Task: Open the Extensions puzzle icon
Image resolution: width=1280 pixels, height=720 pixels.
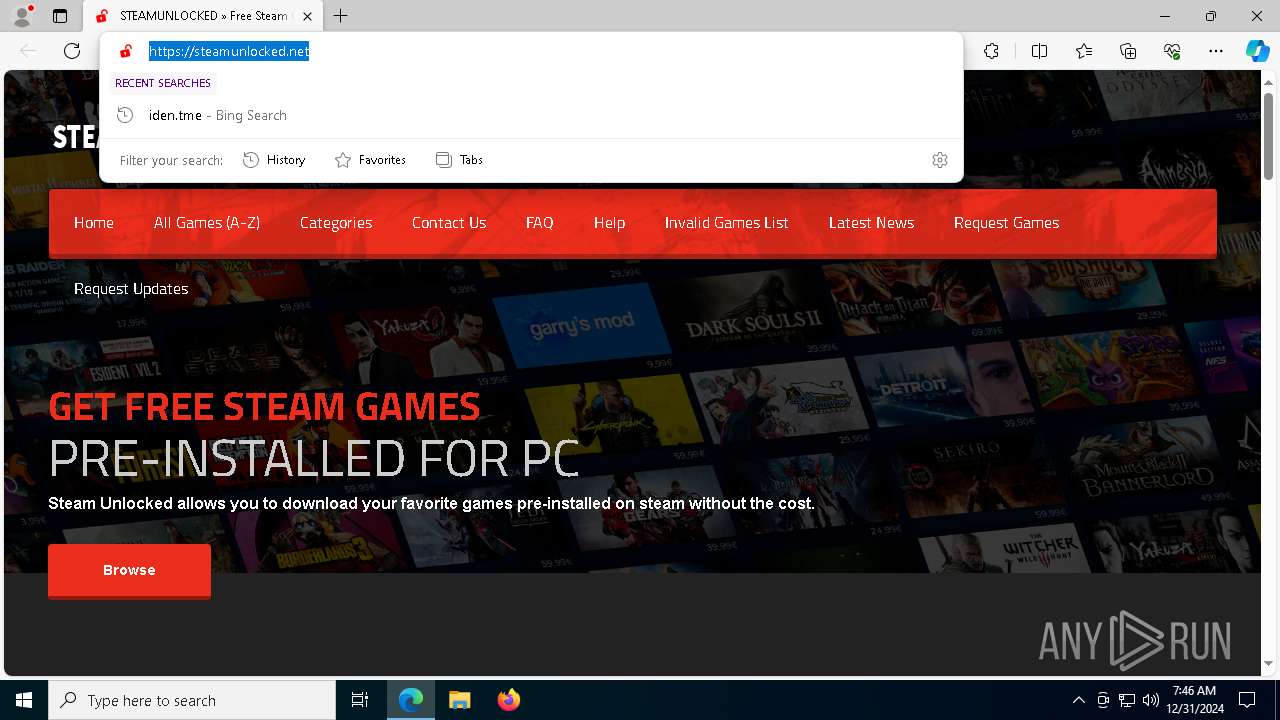Action: (x=991, y=51)
